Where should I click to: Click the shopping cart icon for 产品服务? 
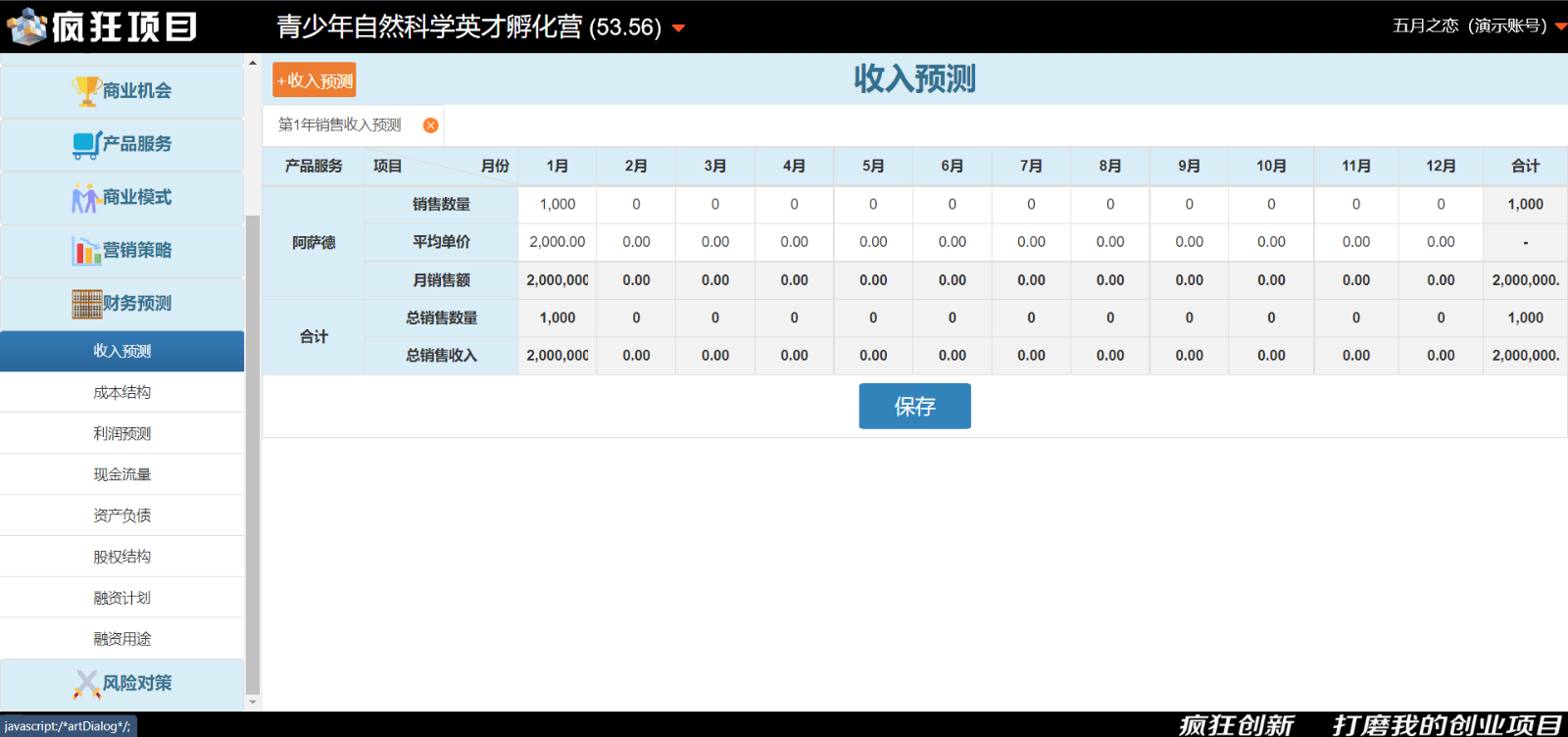pyautogui.click(x=86, y=144)
